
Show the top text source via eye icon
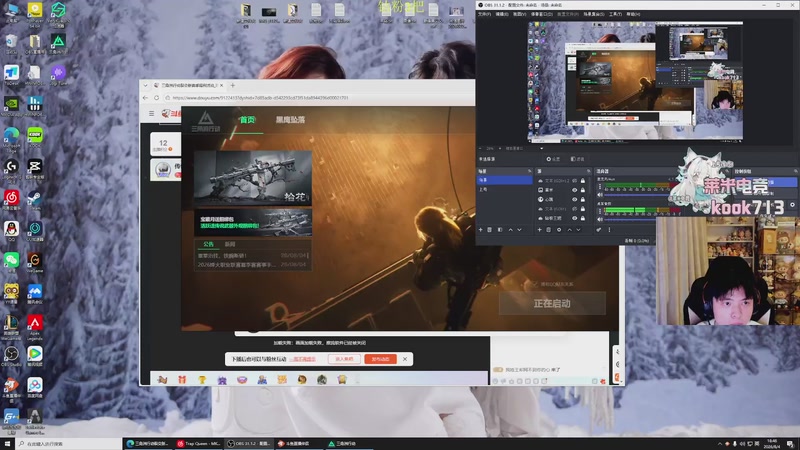click(x=574, y=181)
